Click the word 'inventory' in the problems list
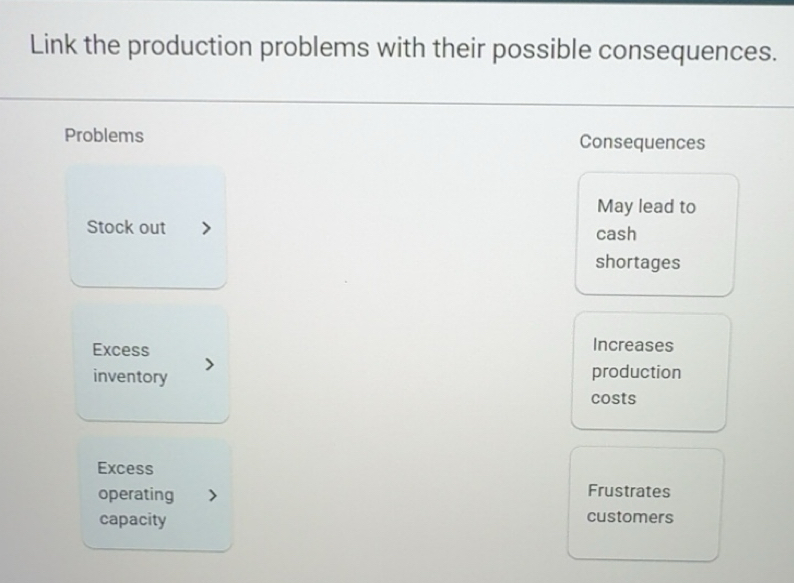This screenshot has height=583, width=794. [130, 377]
